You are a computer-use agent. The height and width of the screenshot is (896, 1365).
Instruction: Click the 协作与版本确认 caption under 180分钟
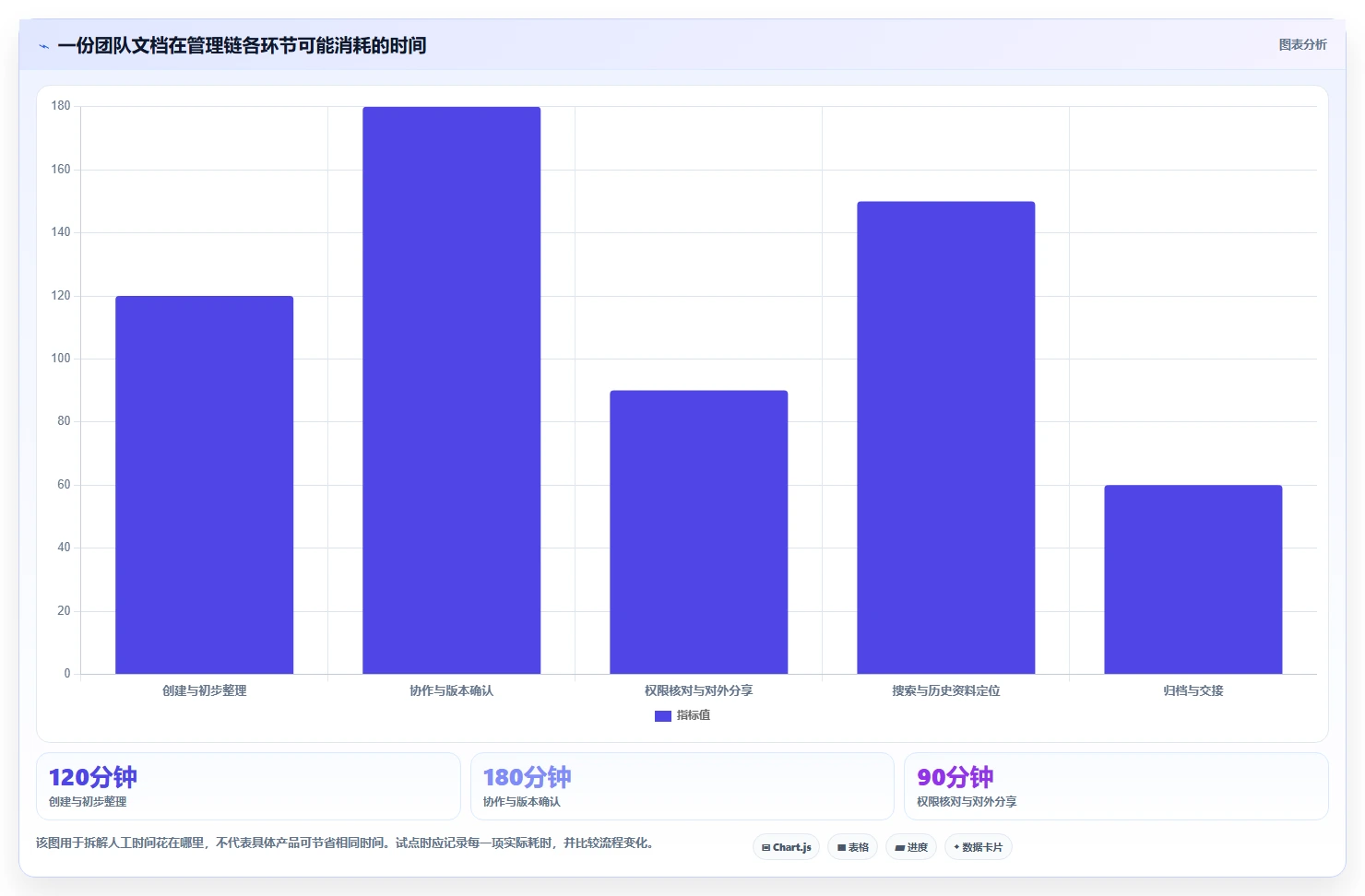coord(522,802)
